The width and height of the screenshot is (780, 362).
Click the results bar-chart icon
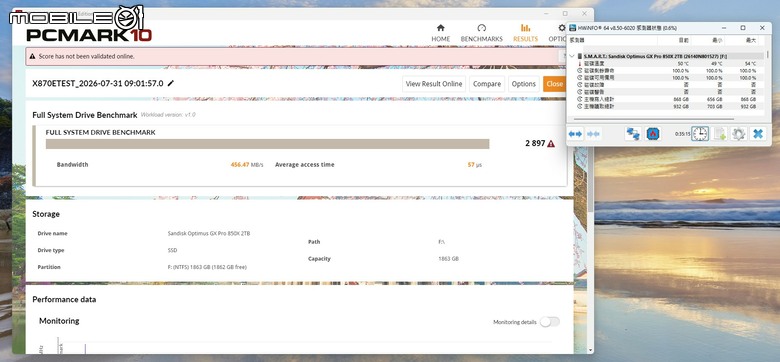[525, 28]
